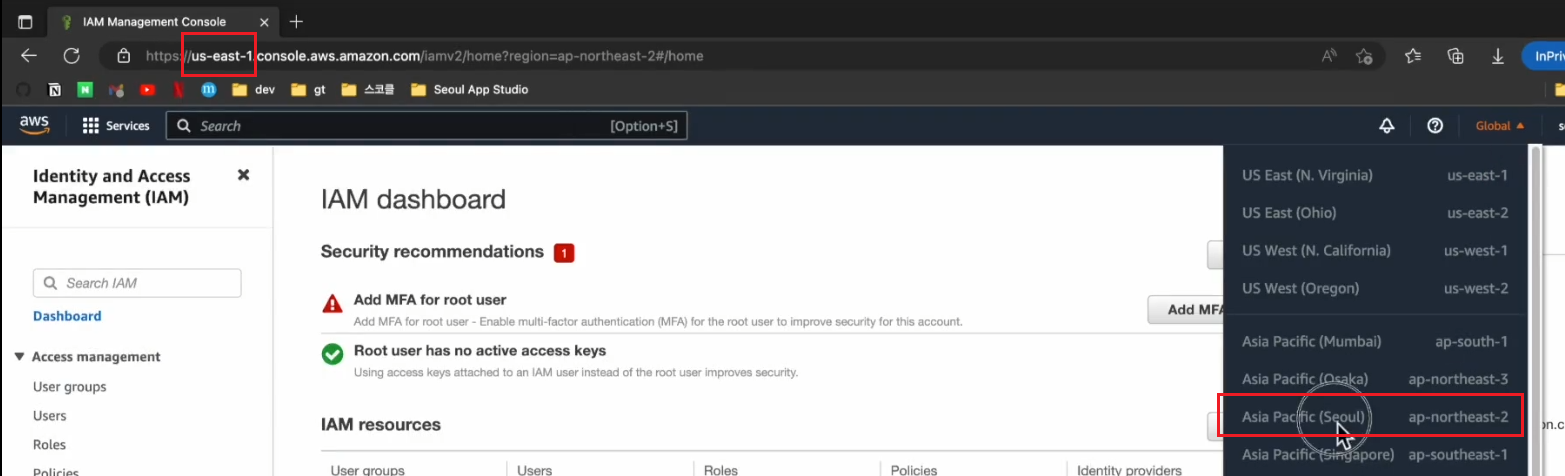Click the green check status icon
The height and width of the screenshot is (476, 1565).
click(x=332, y=354)
